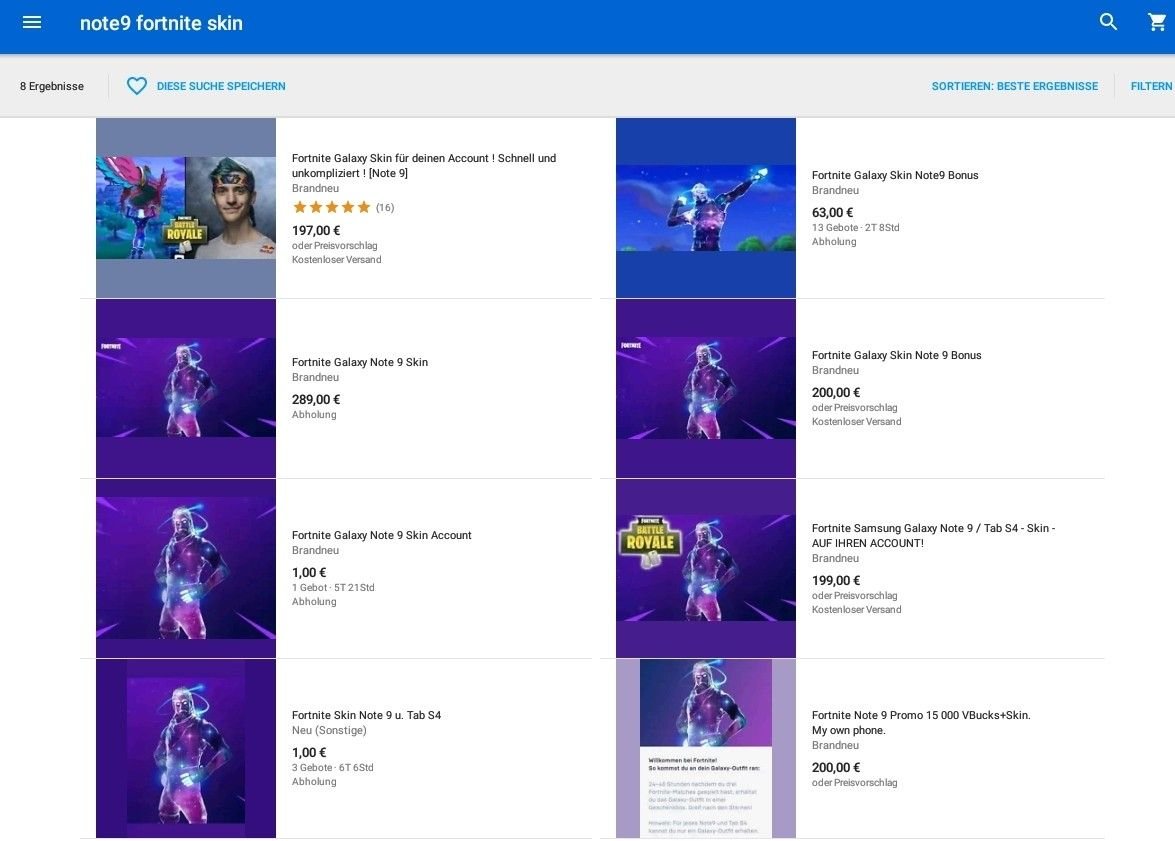This screenshot has width=1175, height=841.
Task: Click the five-star rating with 16 reviews
Action: (343, 208)
